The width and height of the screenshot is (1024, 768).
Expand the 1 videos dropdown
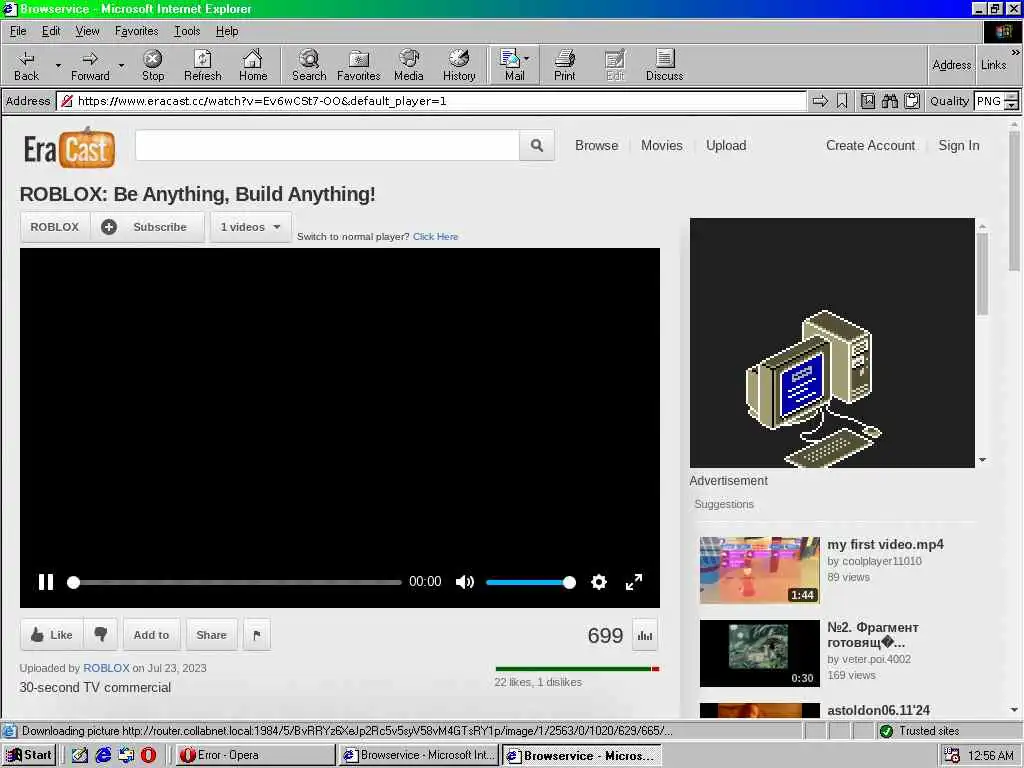pyautogui.click(x=250, y=227)
